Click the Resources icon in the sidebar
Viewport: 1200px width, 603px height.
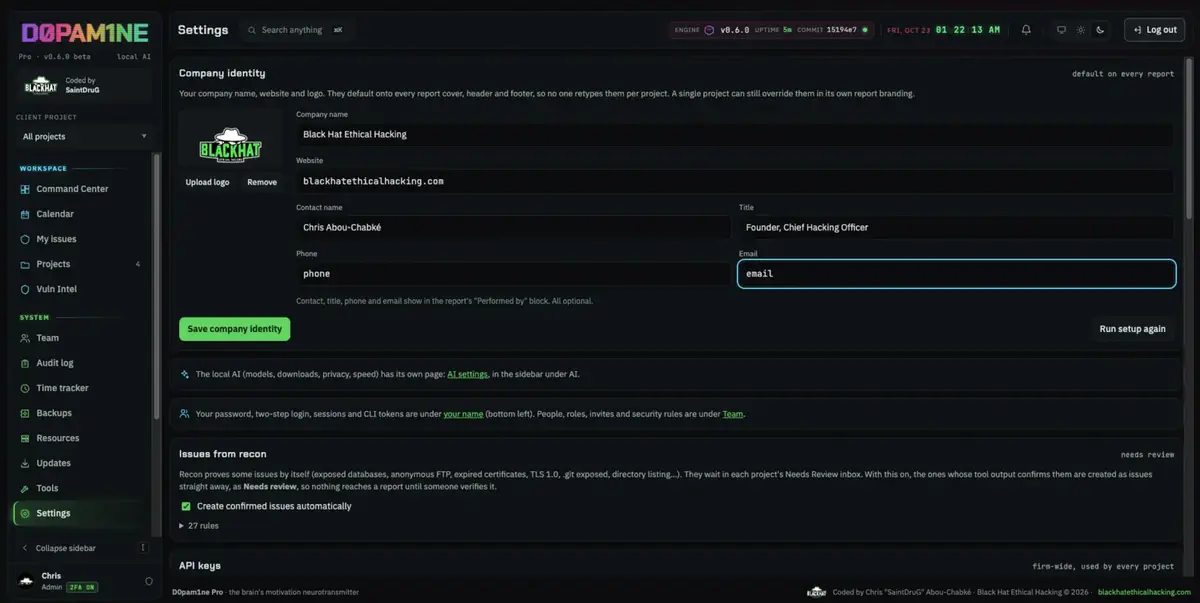[26, 438]
